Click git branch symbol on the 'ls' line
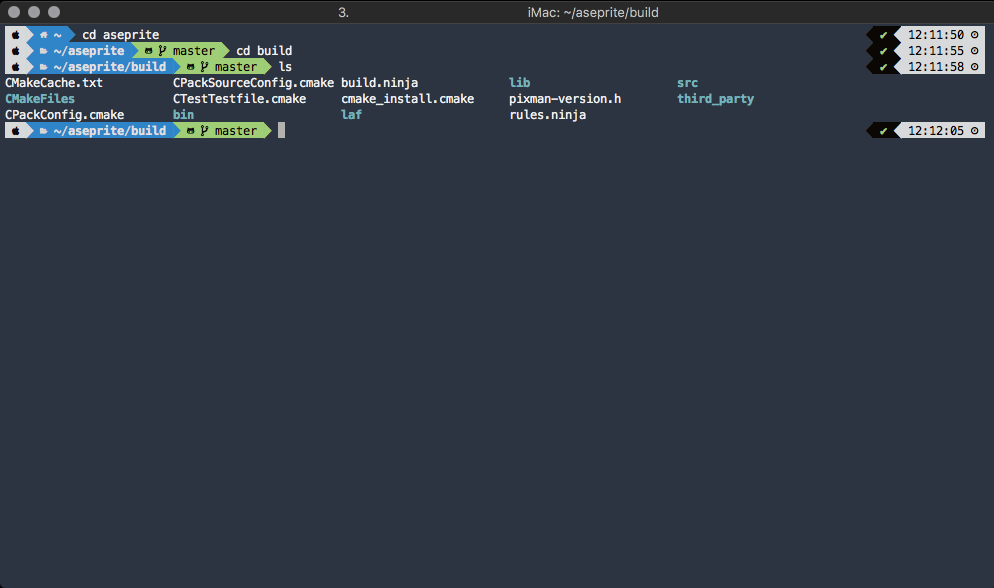The width and height of the screenshot is (994, 588). pos(204,67)
